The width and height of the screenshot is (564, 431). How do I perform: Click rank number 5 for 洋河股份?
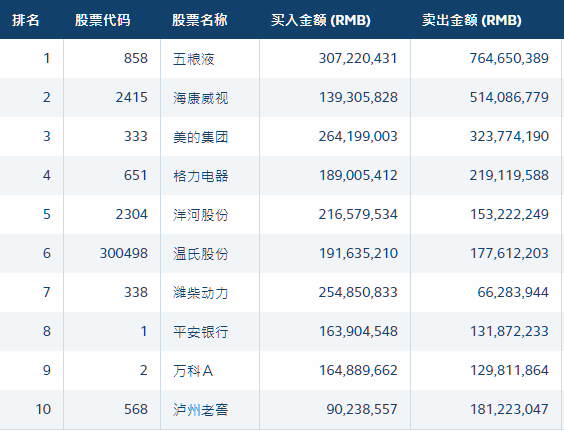pyautogui.click(x=47, y=214)
